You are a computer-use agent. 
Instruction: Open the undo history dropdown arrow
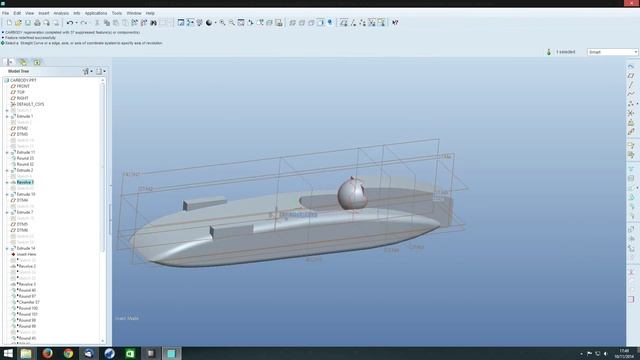[76, 23]
